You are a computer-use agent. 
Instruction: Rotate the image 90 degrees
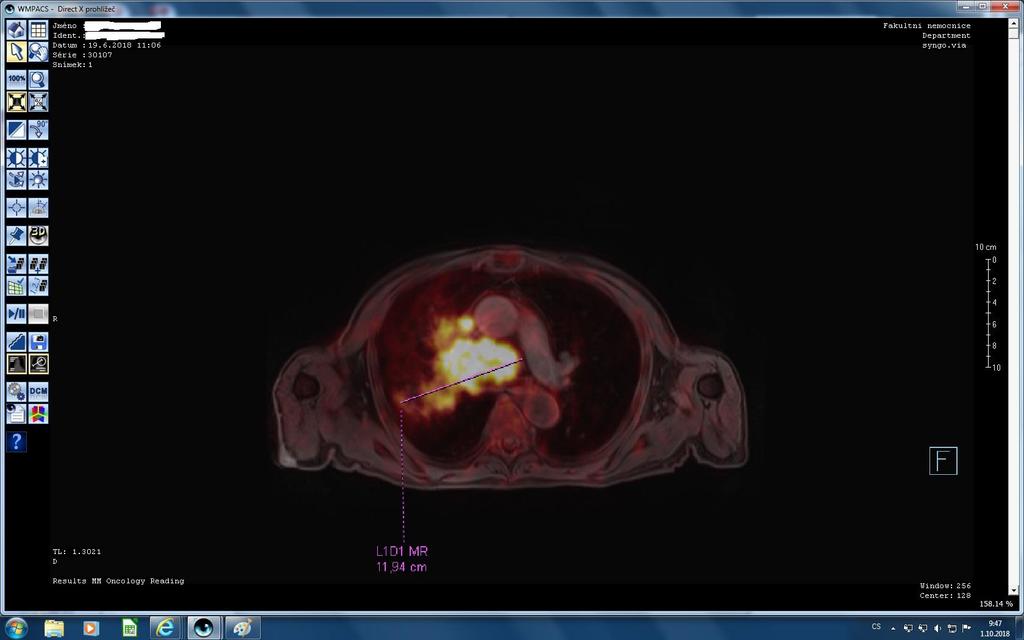(x=39, y=129)
